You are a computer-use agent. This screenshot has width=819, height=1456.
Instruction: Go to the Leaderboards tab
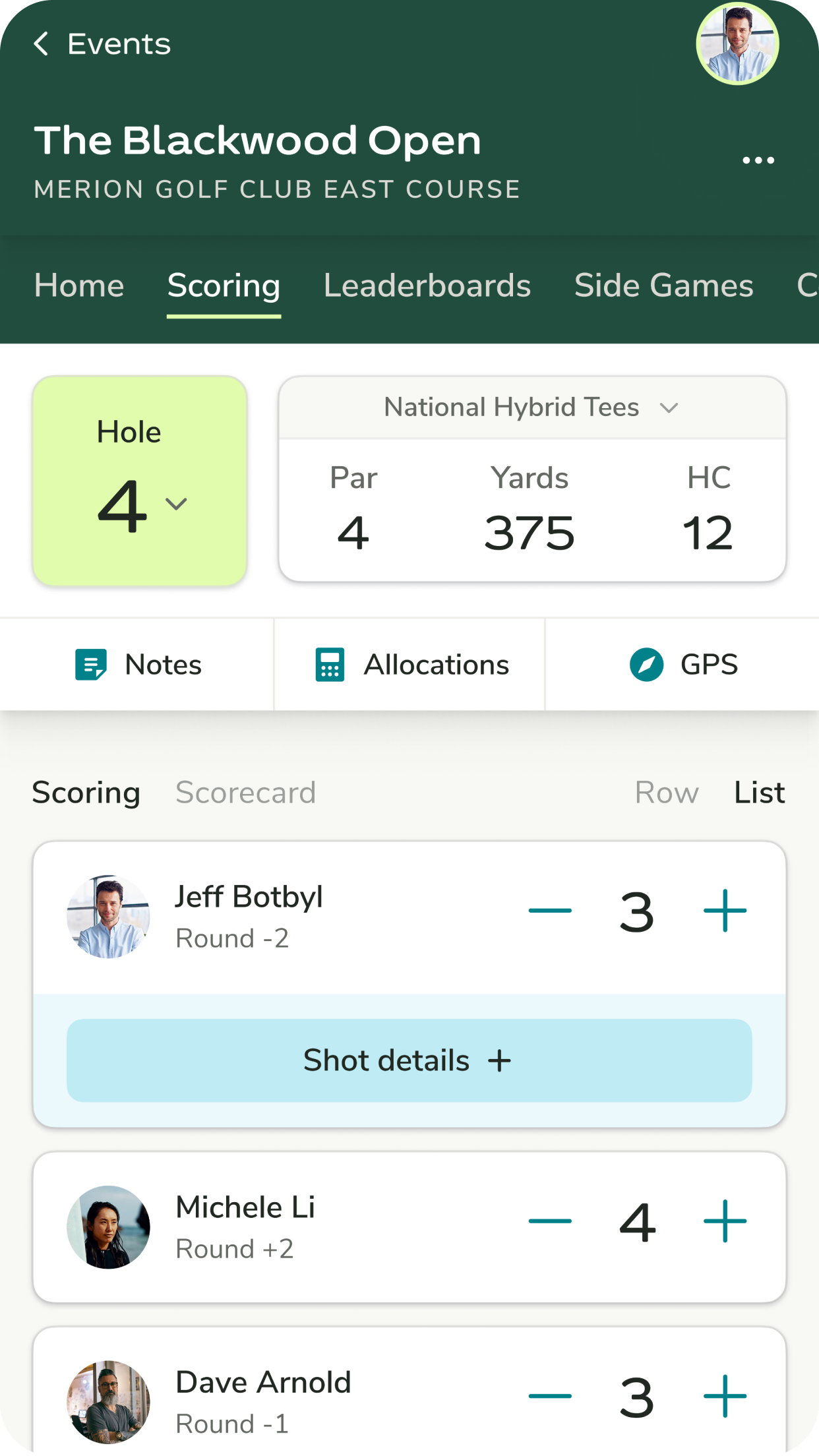point(427,286)
